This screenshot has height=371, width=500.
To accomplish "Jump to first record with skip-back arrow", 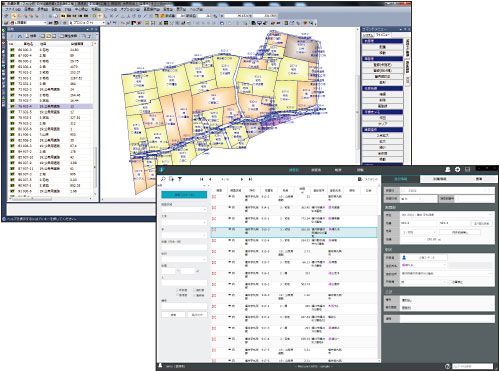I will pyautogui.click(x=202, y=179).
